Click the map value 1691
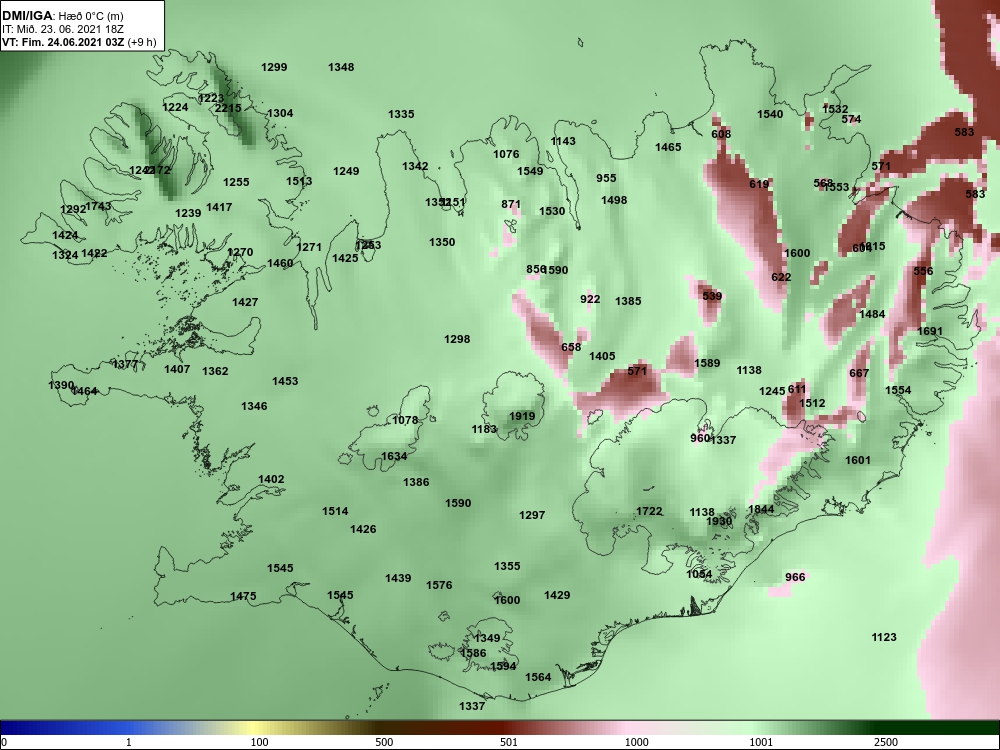This screenshot has width=1000, height=750. tap(930, 331)
